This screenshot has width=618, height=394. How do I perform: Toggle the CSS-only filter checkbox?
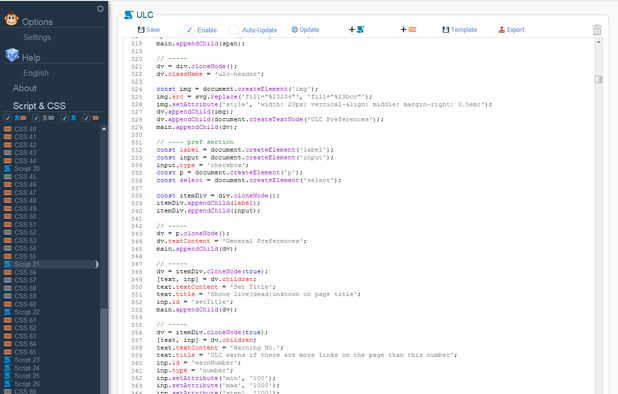(x=86, y=118)
